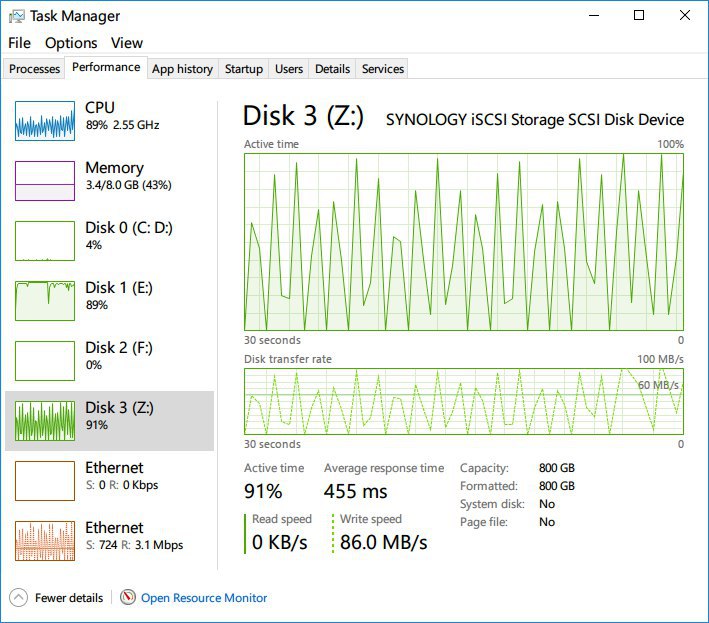The image size is (709, 623).
Task: Expand the View menu
Action: [x=127, y=43]
